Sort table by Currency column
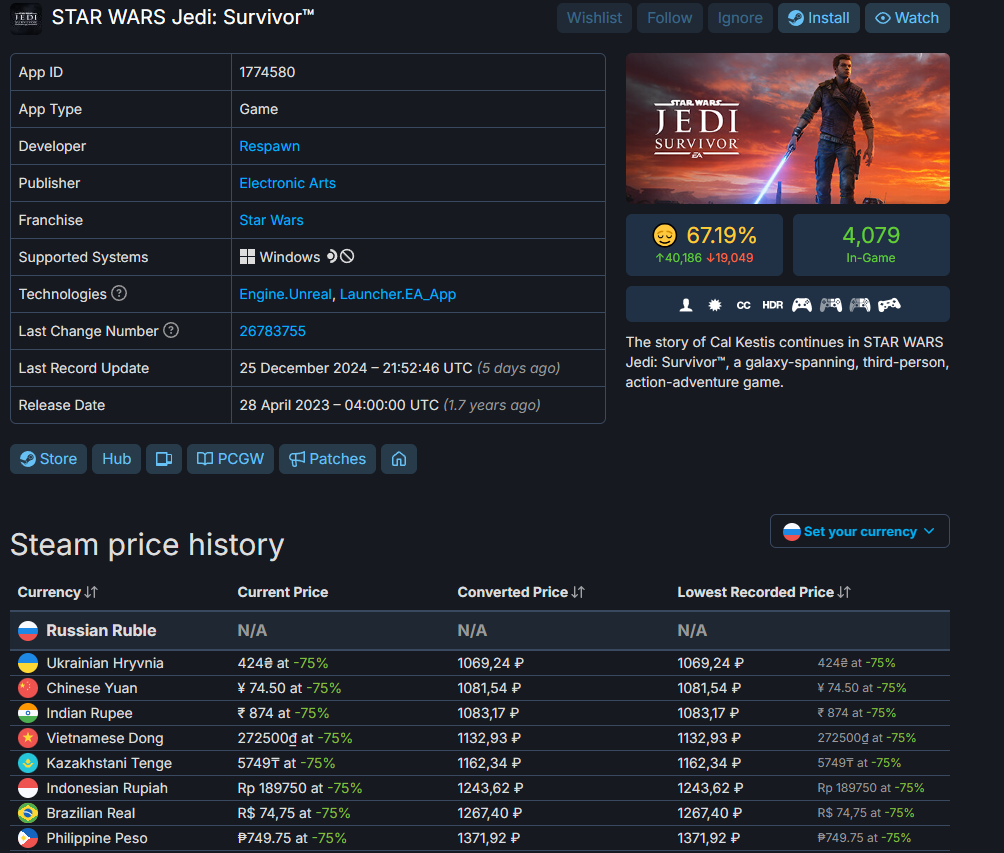 tap(58, 592)
